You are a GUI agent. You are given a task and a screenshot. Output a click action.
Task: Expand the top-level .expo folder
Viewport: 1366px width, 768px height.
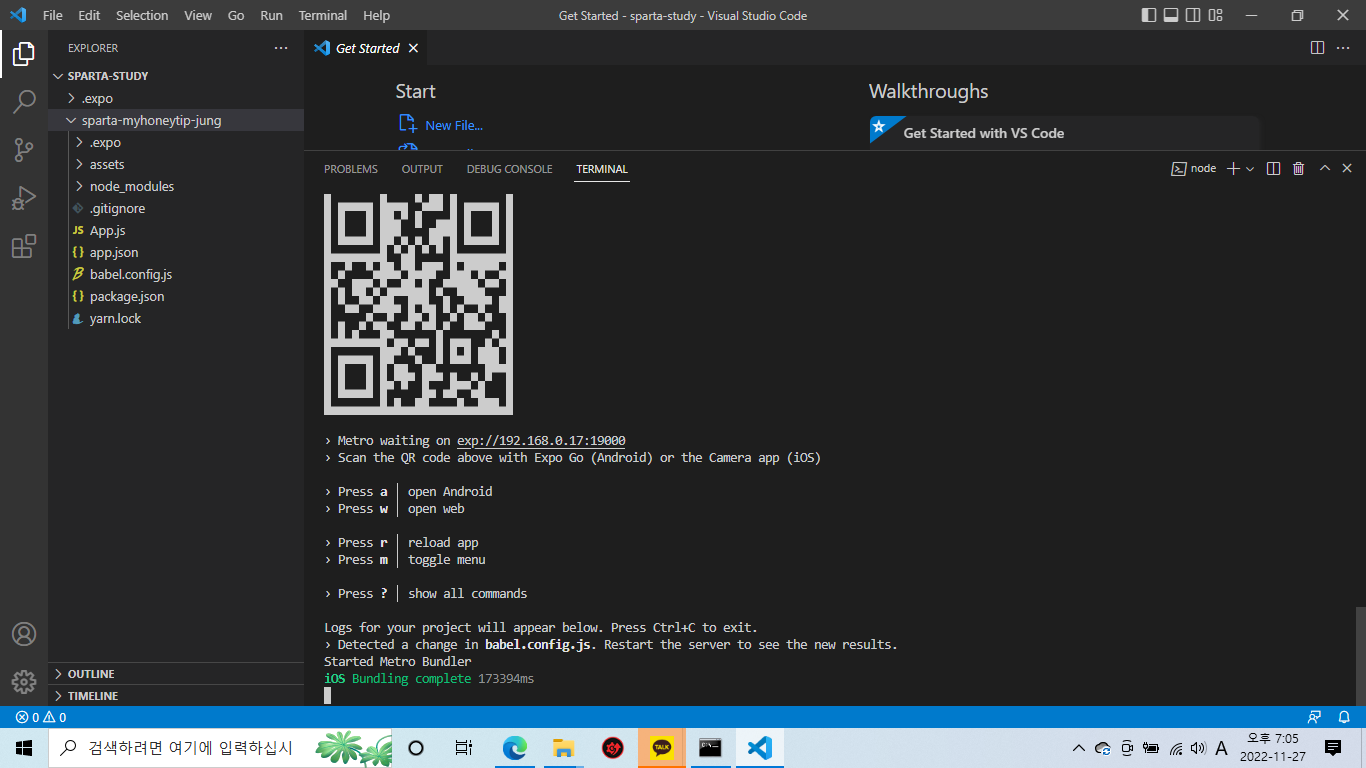tap(176, 98)
